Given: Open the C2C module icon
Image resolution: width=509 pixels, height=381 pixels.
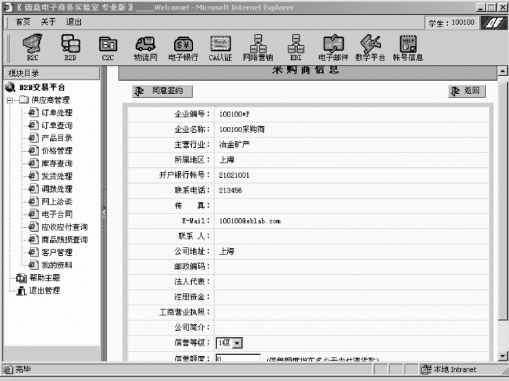Looking at the screenshot, I should [x=108, y=48].
